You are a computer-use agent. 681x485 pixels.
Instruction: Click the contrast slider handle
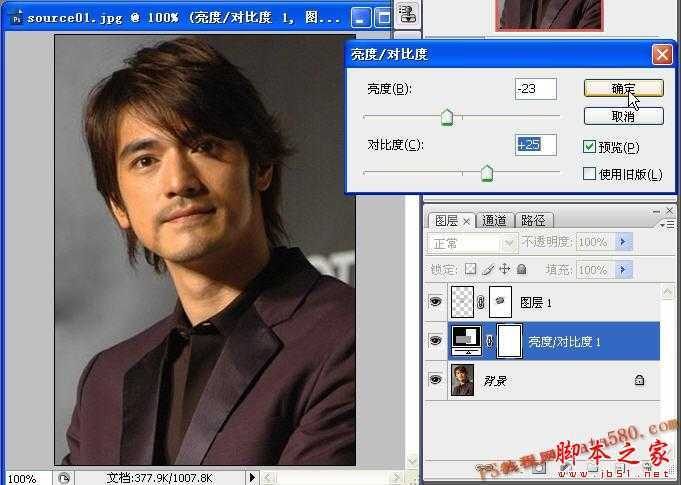pos(487,173)
